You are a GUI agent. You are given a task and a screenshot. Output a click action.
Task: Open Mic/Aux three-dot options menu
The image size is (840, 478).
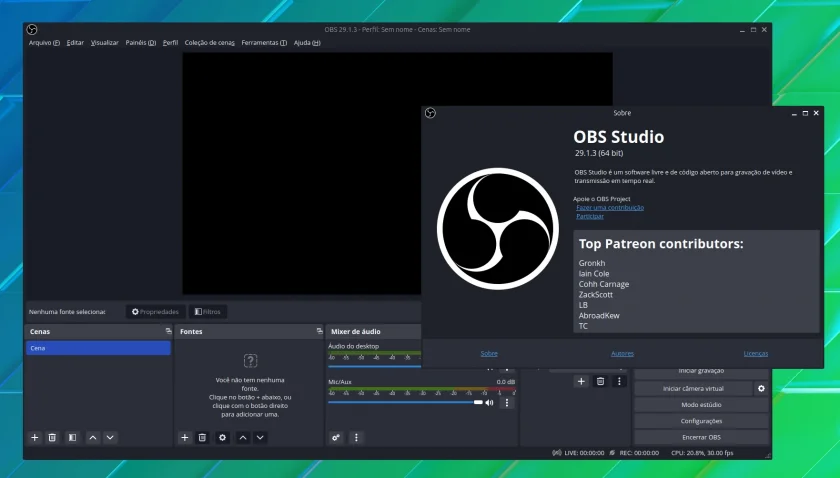[507, 402]
